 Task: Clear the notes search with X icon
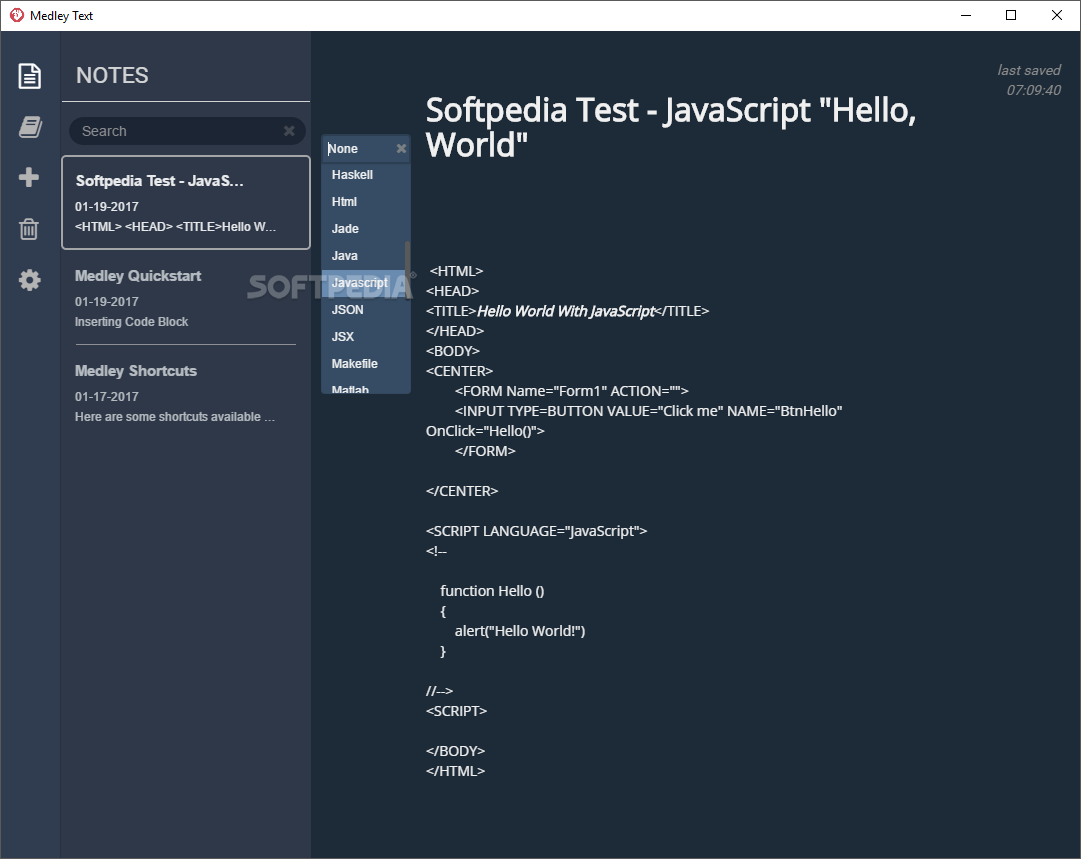[x=290, y=130]
